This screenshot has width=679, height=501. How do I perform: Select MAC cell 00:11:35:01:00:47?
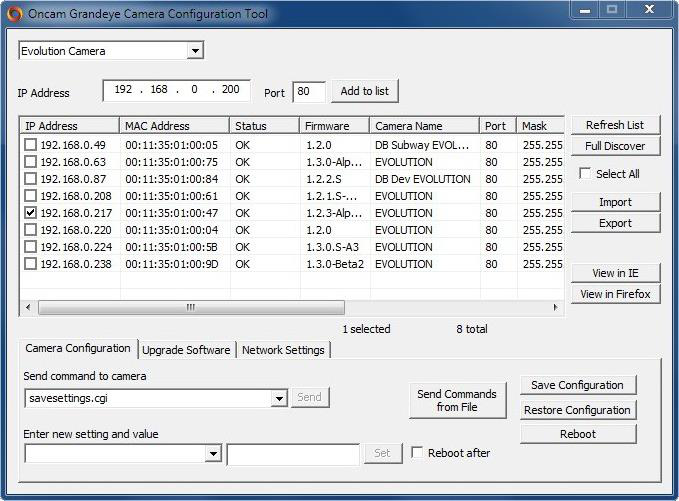click(x=171, y=213)
